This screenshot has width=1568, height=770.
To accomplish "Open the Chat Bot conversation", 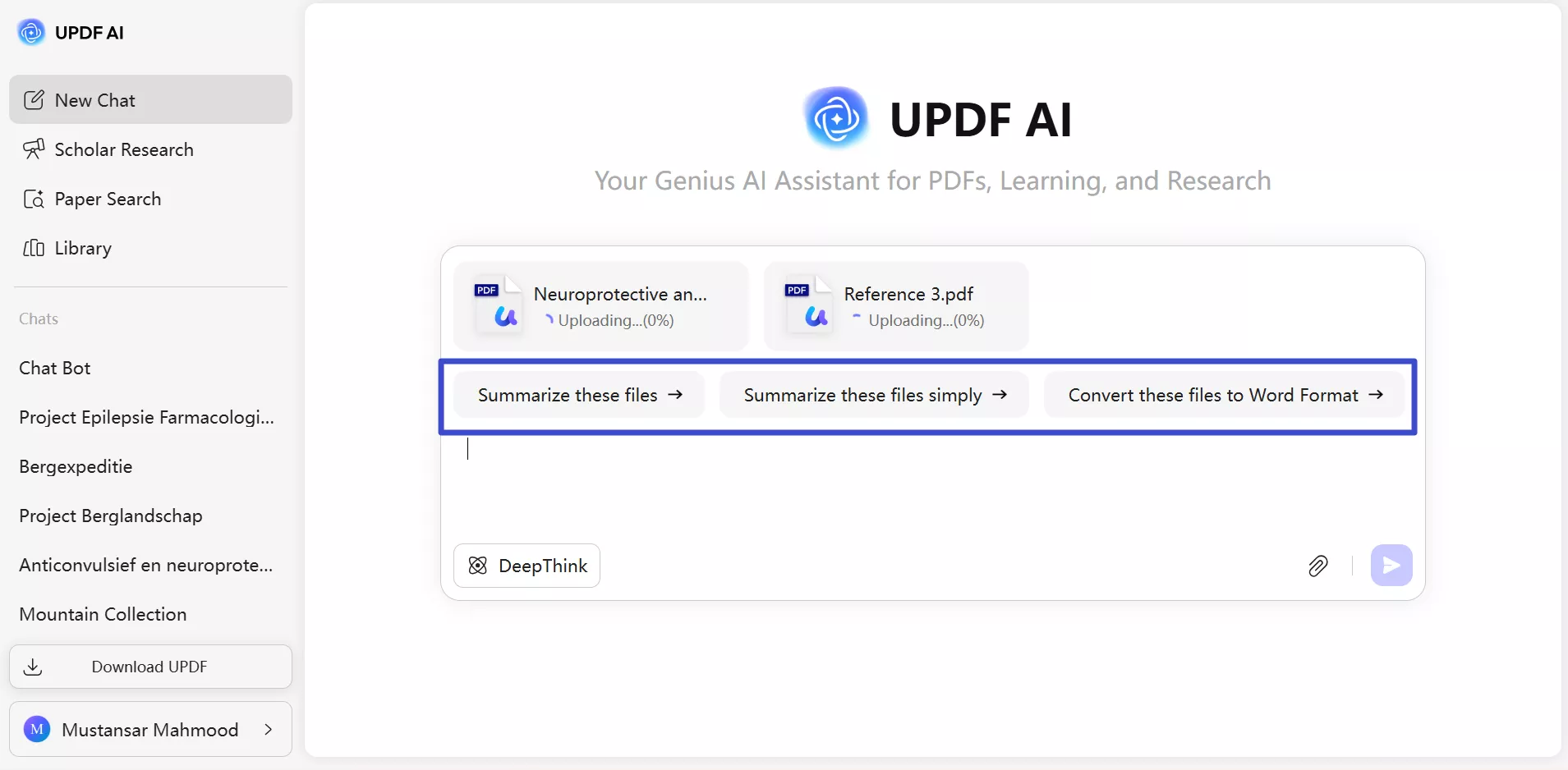I will click(x=54, y=368).
